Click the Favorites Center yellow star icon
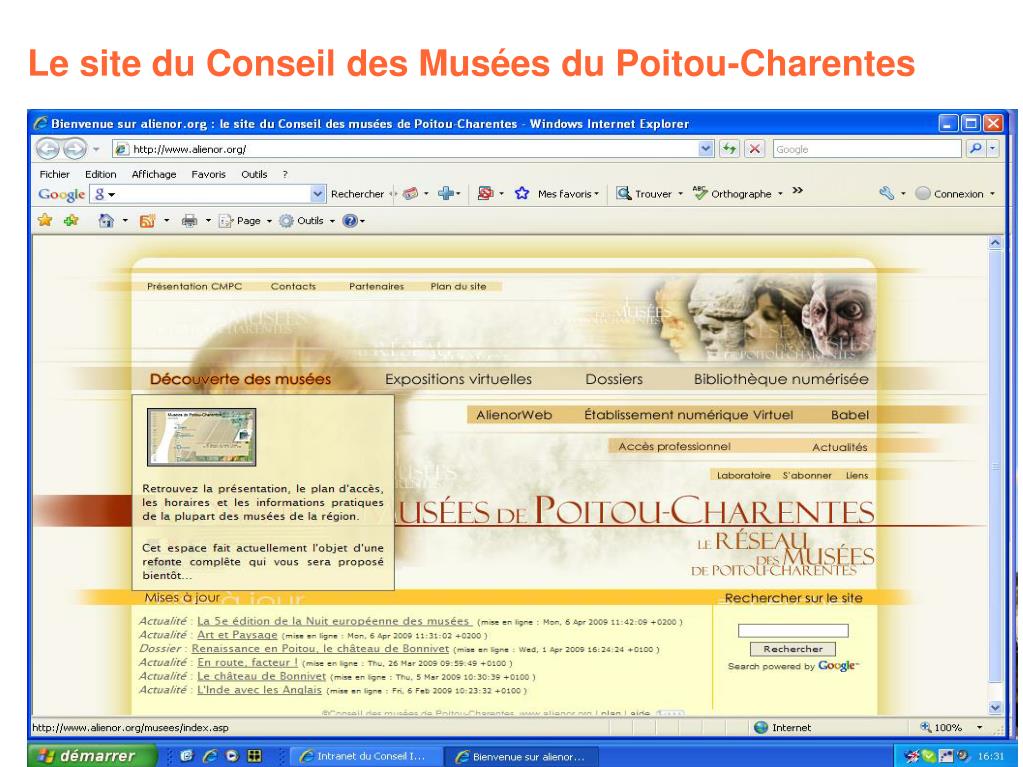 click(45, 220)
